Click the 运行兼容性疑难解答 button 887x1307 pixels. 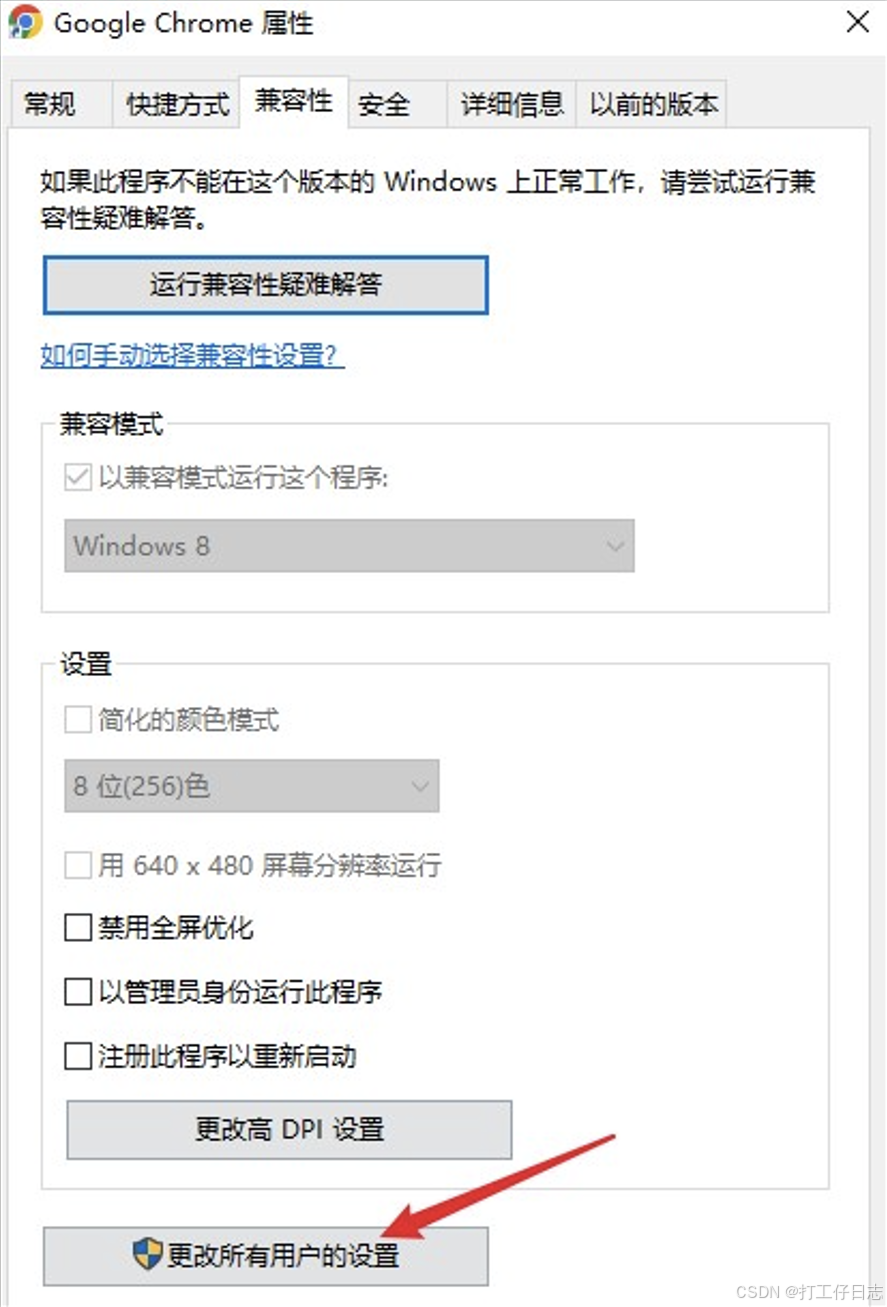tap(264, 285)
